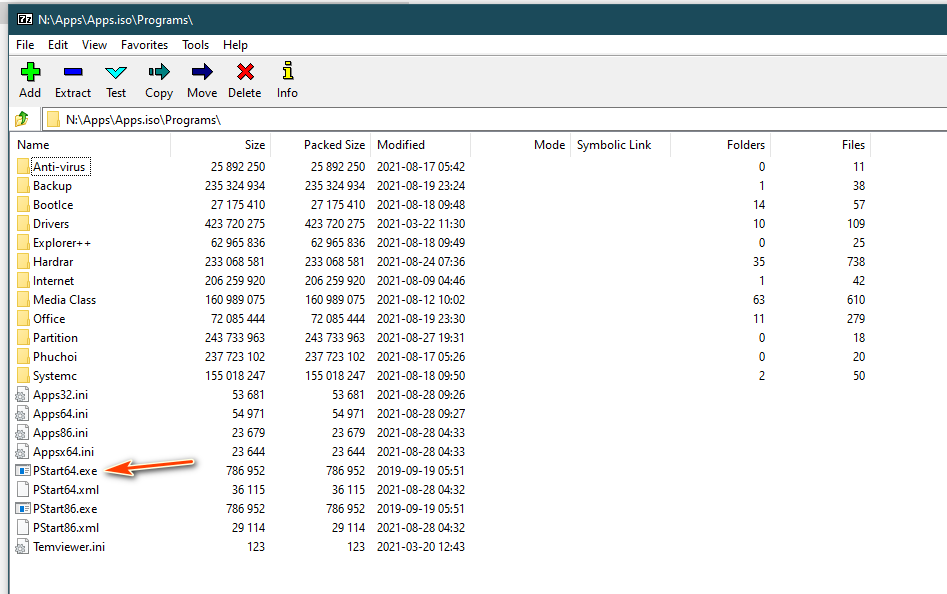The image size is (947, 594).
Task: Sort by the Name column header
Action: 91,145
